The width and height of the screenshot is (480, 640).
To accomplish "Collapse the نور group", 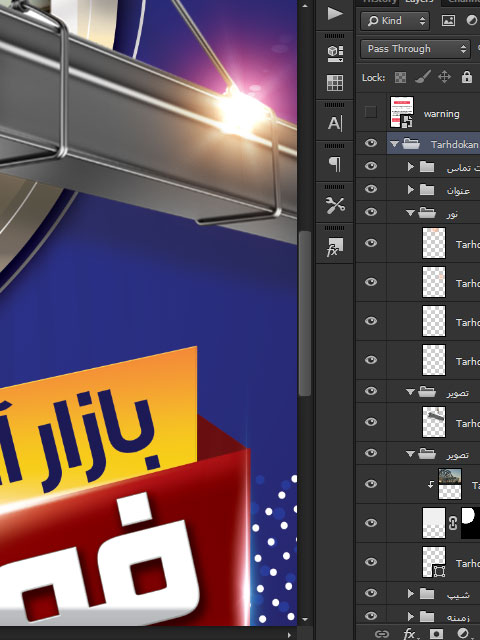I will point(411,213).
